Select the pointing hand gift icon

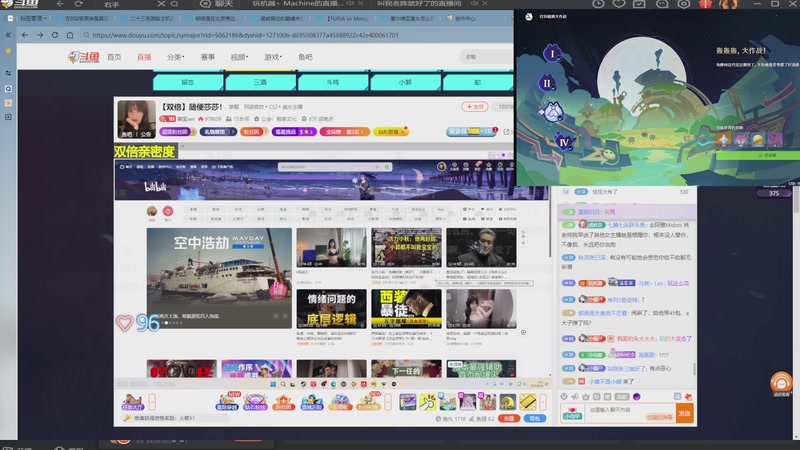point(428,402)
